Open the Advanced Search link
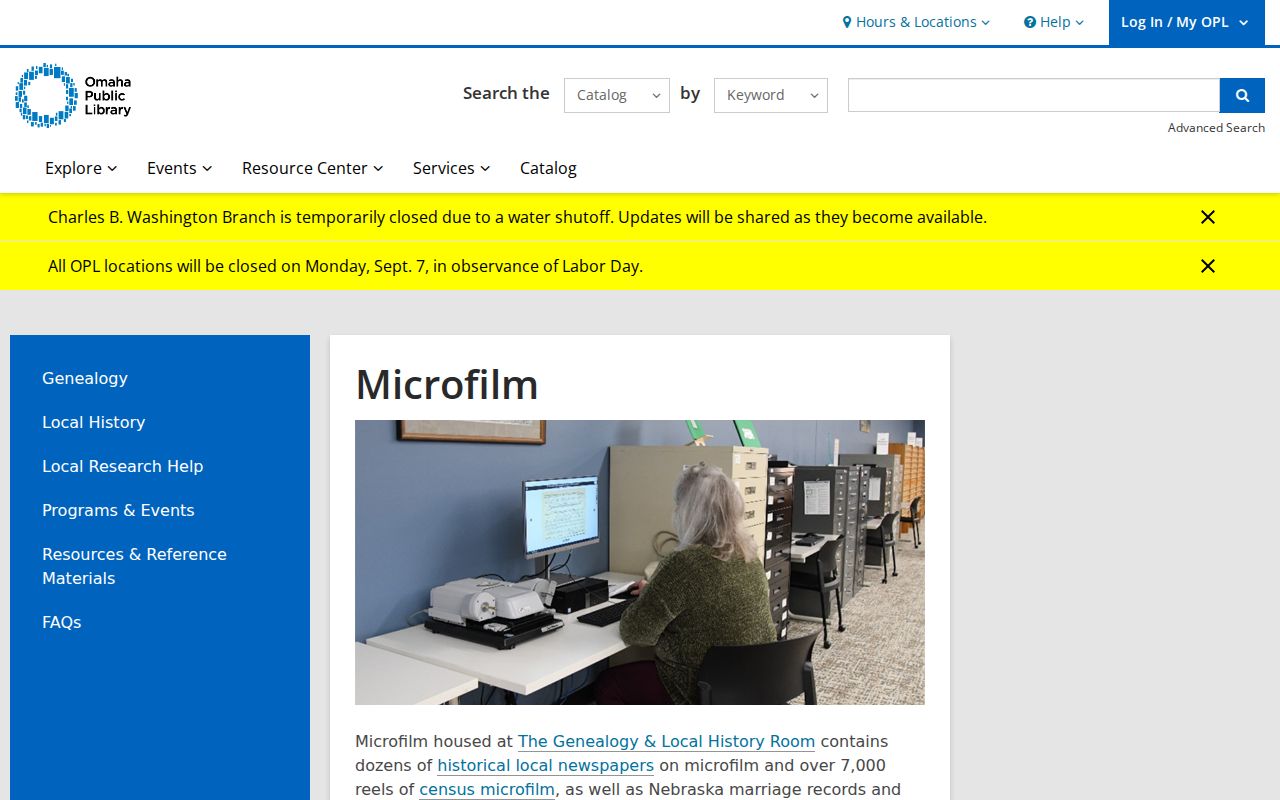The height and width of the screenshot is (800, 1280). (1216, 128)
